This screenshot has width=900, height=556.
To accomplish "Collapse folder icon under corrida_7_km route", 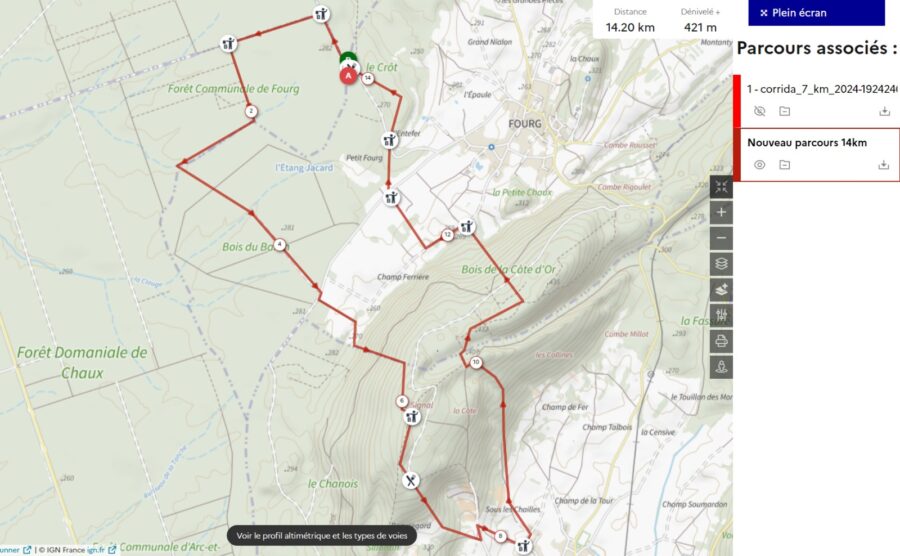I will coord(785,111).
